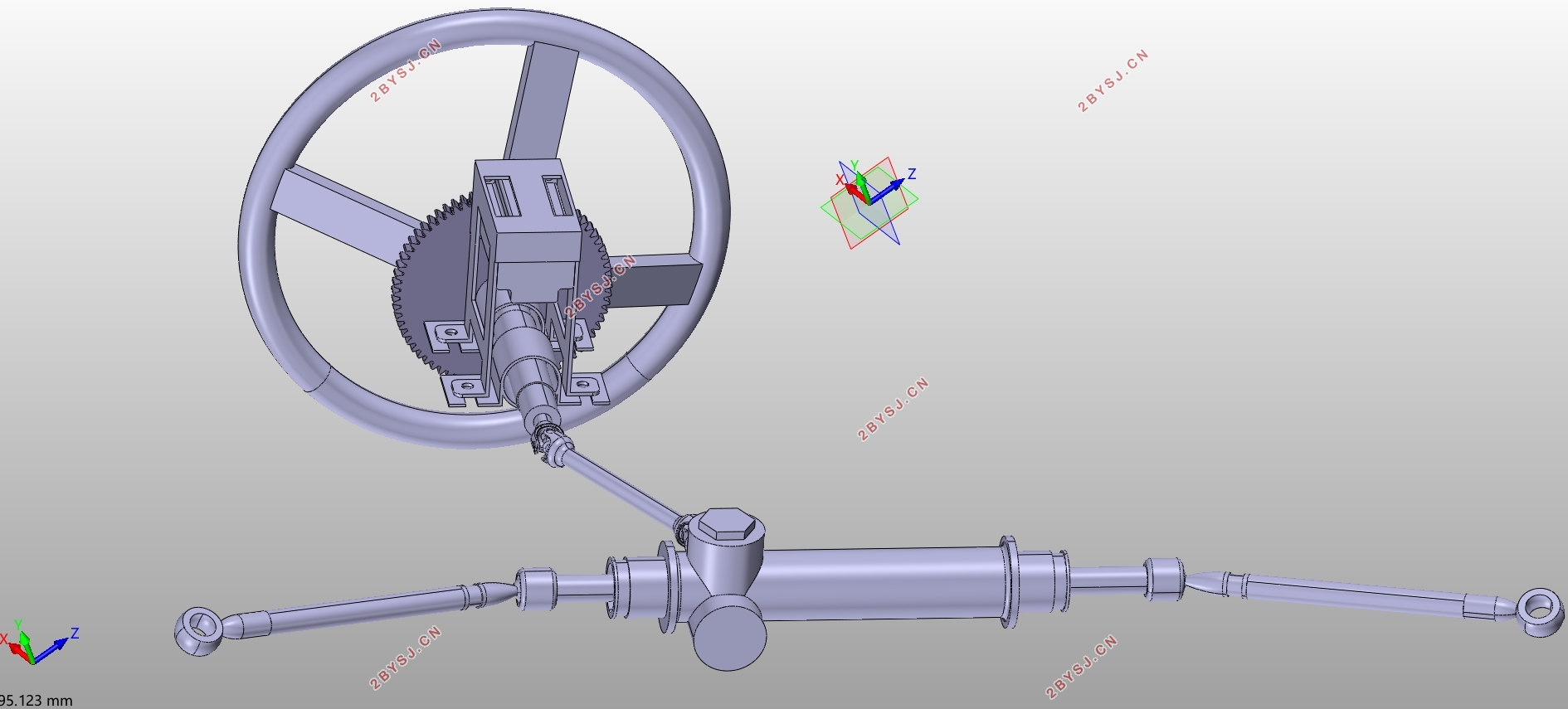Click the red X axis of the corner view triad
The width and height of the screenshot is (1568, 709).
coord(18,651)
